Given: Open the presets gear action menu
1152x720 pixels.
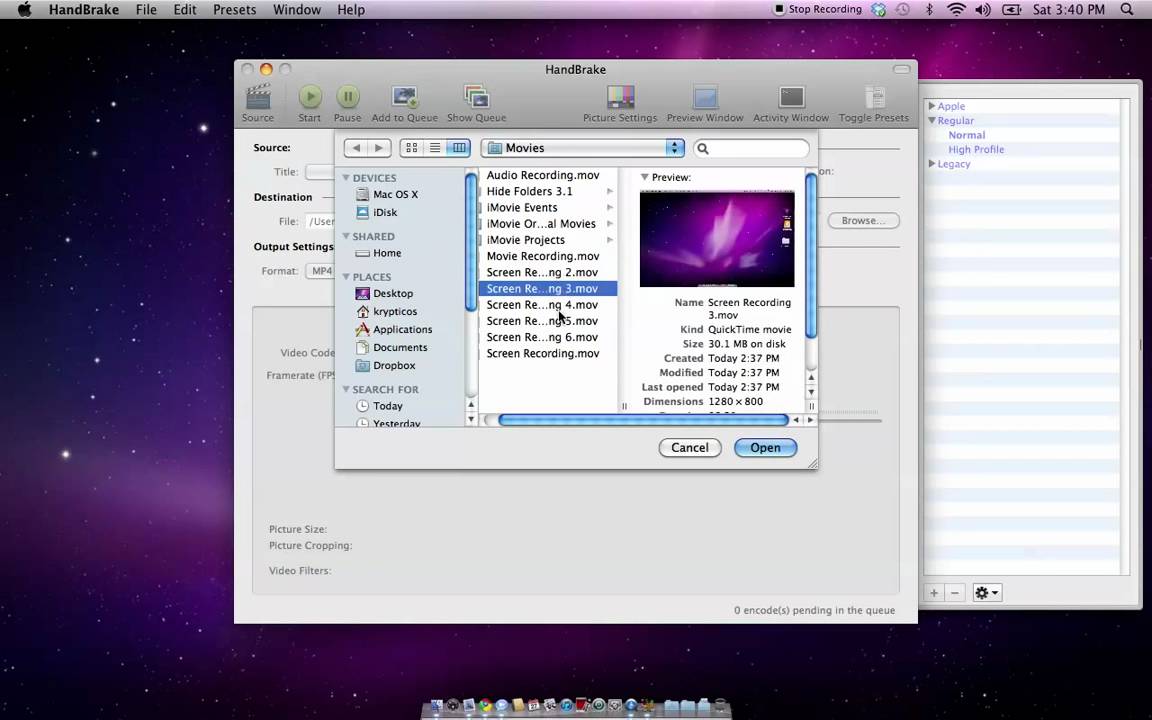Looking at the screenshot, I should coord(986,593).
